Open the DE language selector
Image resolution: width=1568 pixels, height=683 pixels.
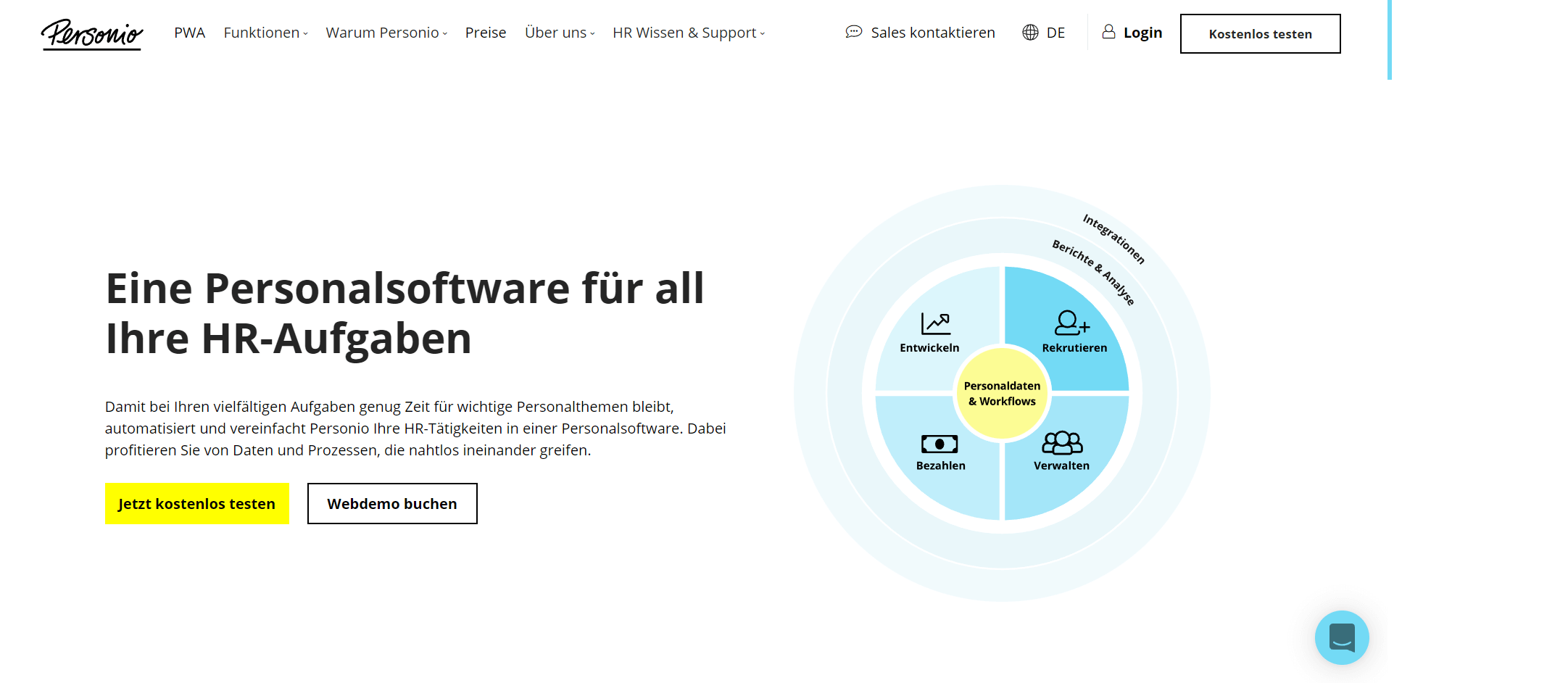pos(1044,33)
